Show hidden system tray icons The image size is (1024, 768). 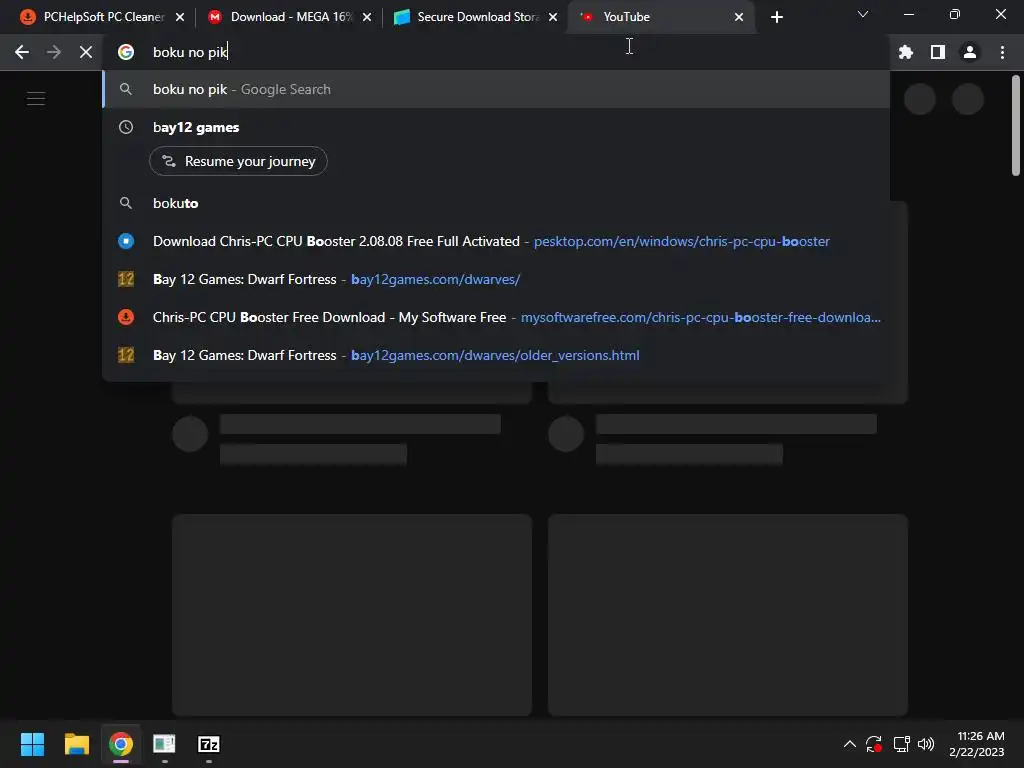(850, 744)
